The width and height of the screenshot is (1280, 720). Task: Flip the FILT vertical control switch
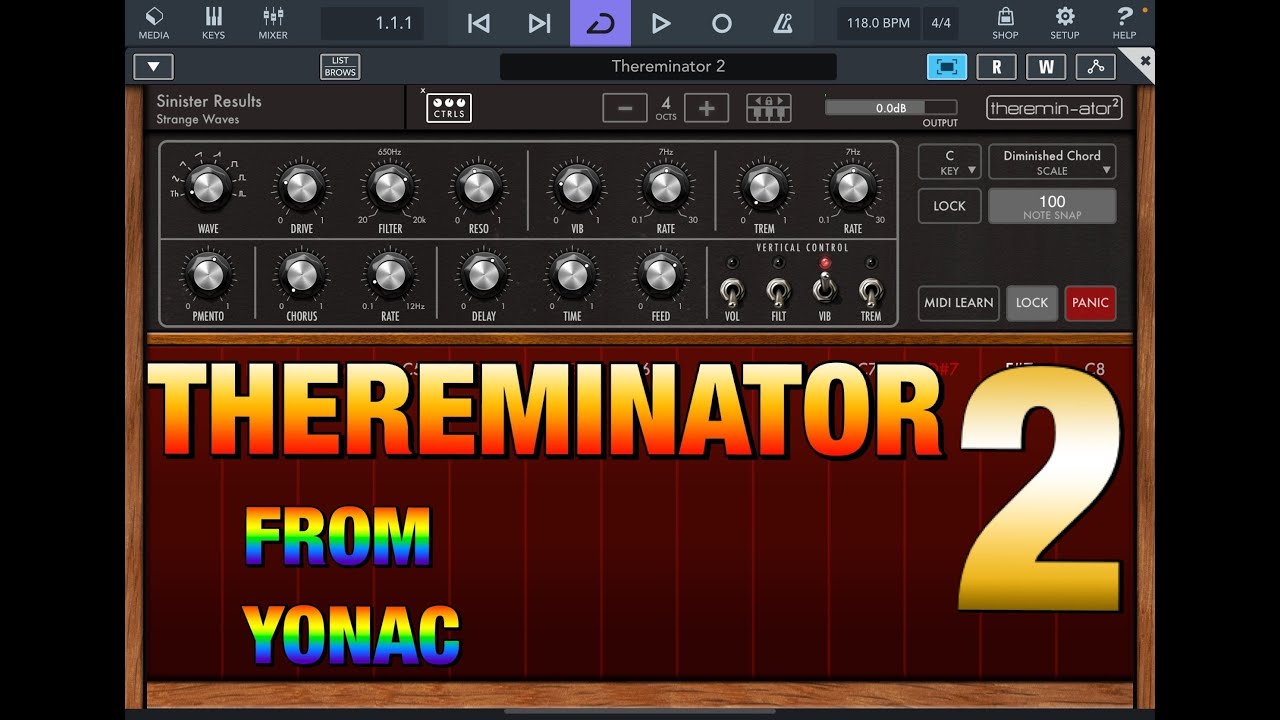778,290
